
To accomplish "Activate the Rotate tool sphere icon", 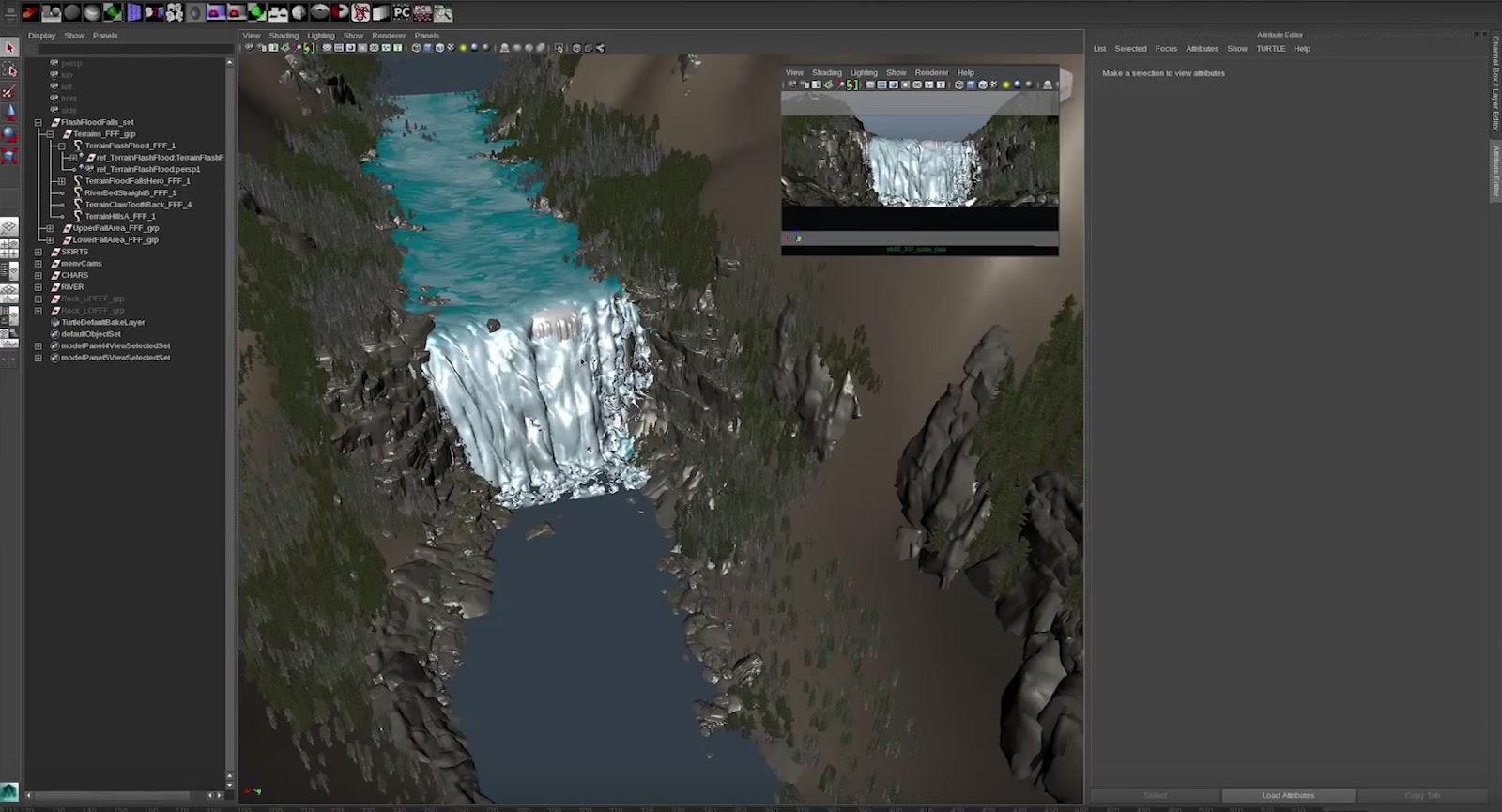I will (x=10, y=134).
